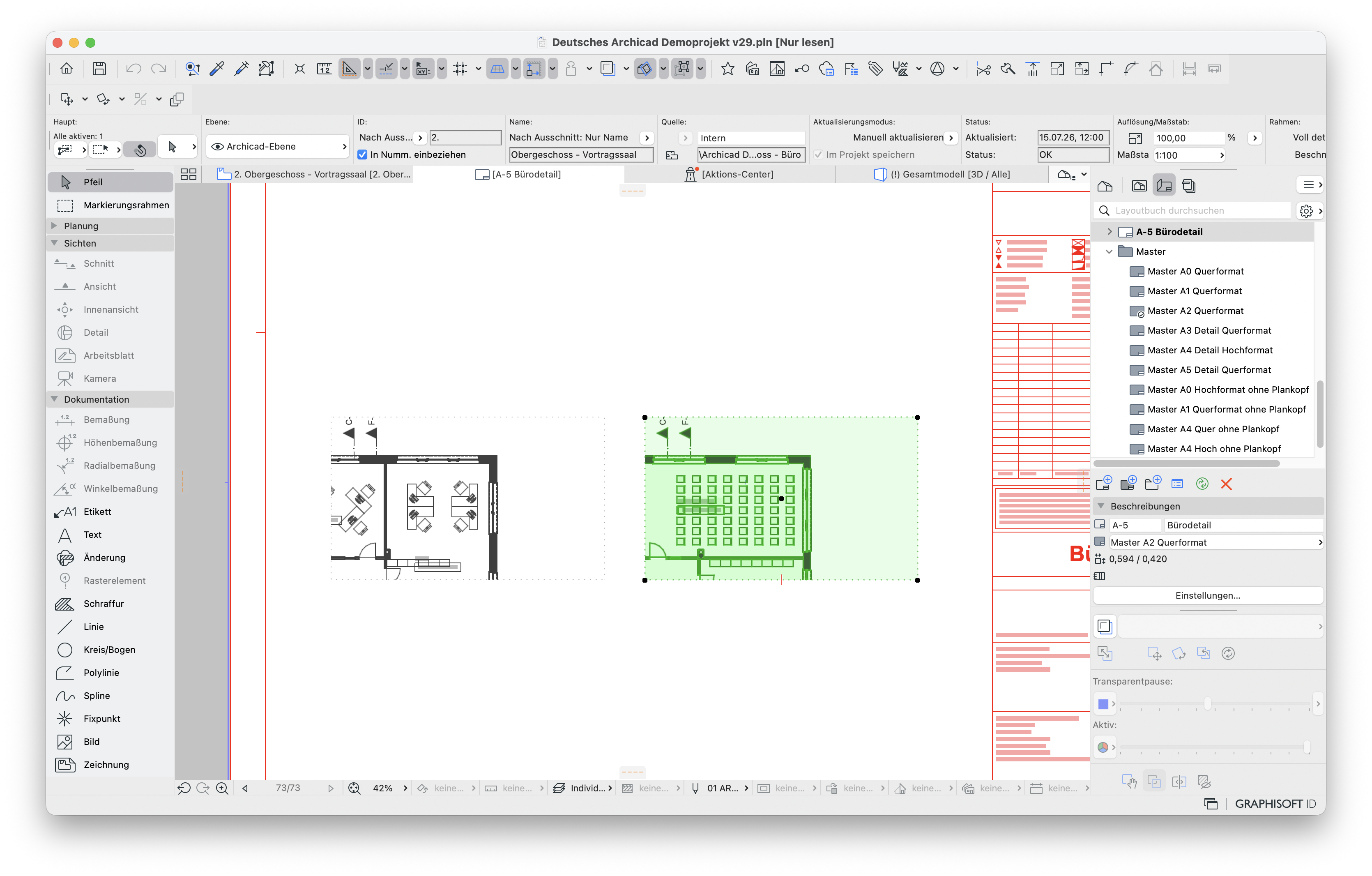
Task: Select Master A3 Detail Querformat item
Action: tap(1209, 331)
